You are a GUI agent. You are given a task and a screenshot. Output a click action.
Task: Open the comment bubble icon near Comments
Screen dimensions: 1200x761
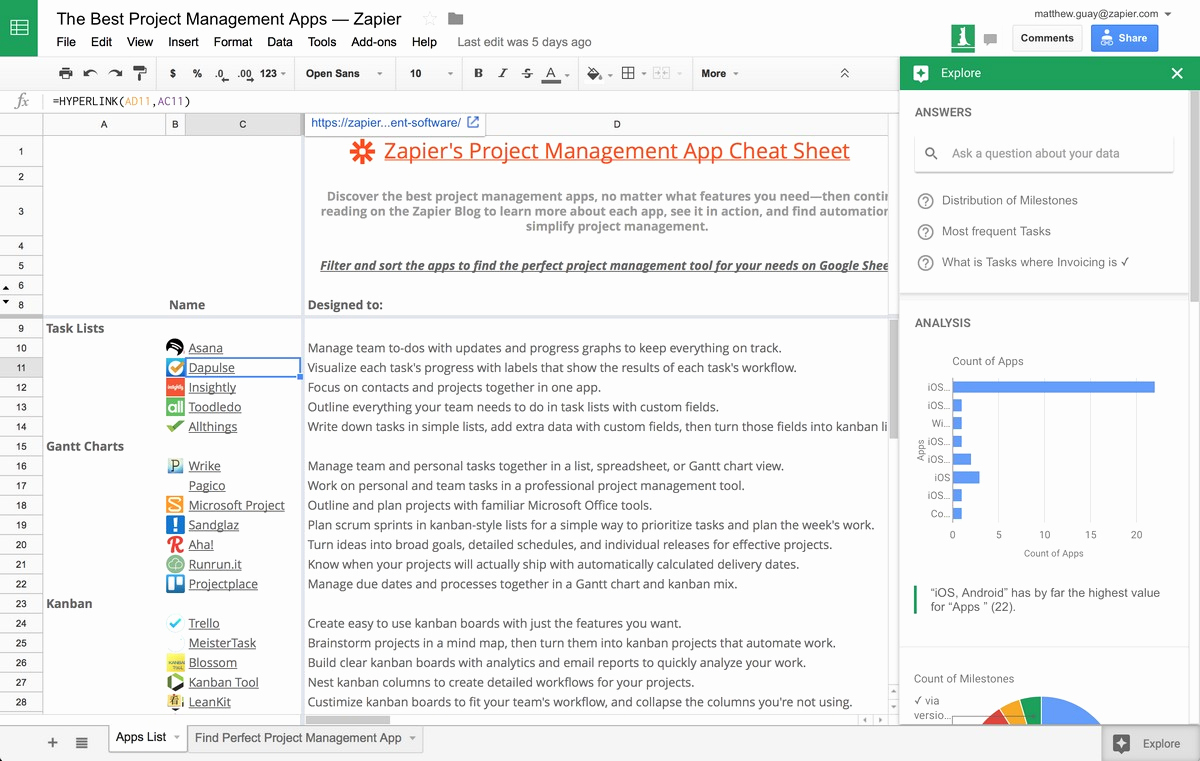tap(990, 39)
